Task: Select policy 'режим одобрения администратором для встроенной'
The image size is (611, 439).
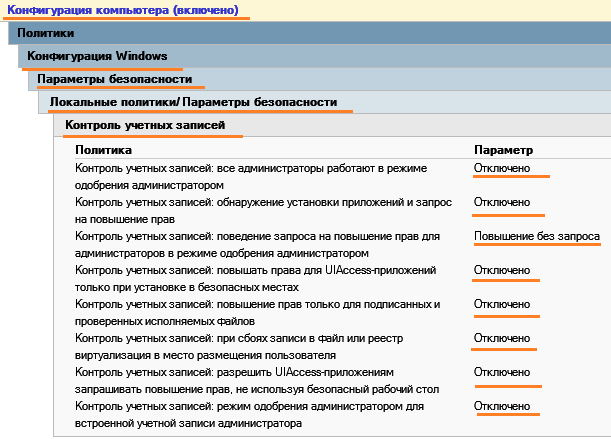Action: coord(249,414)
